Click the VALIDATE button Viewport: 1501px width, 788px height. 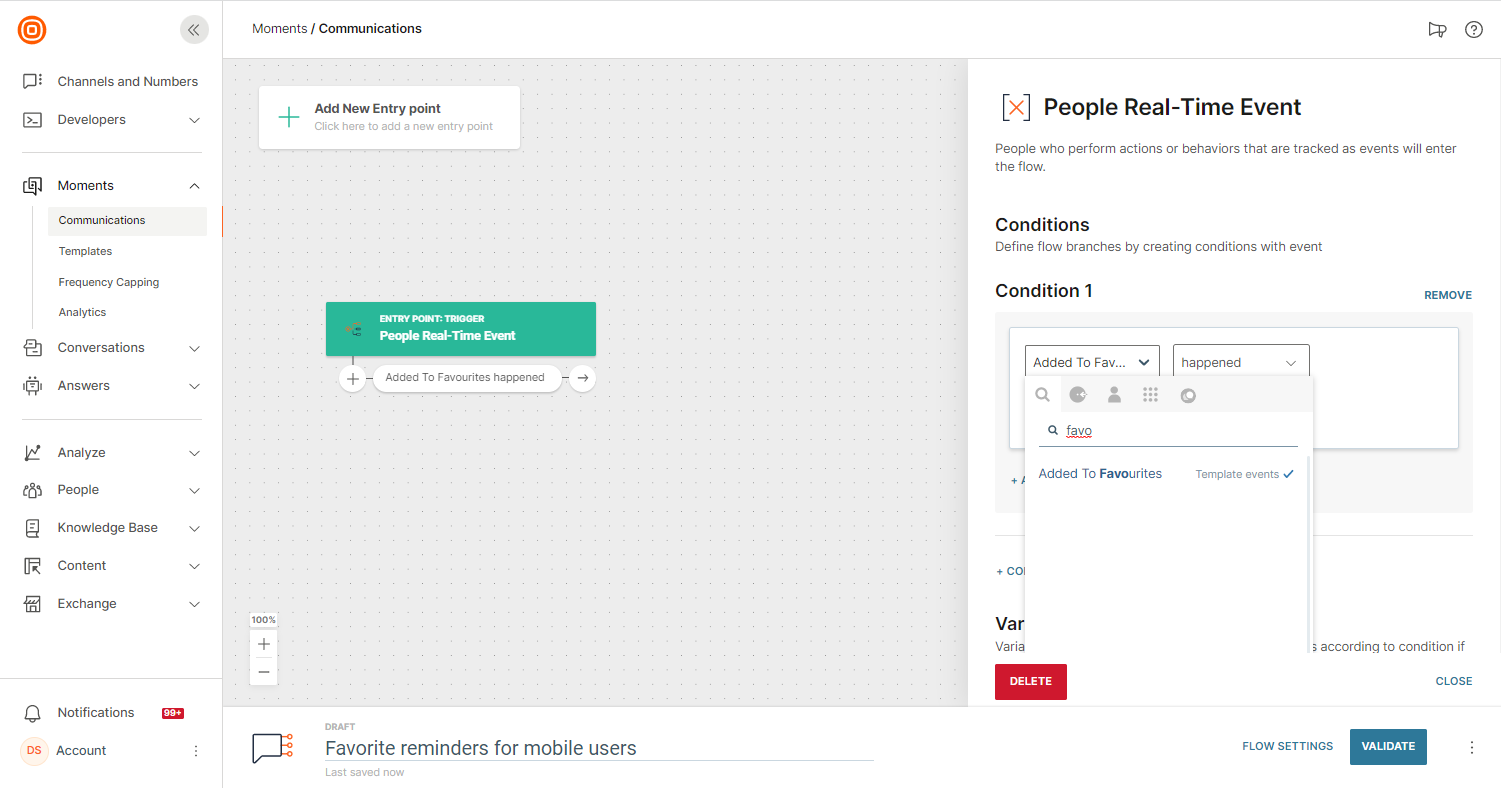click(x=1387, y=747)
